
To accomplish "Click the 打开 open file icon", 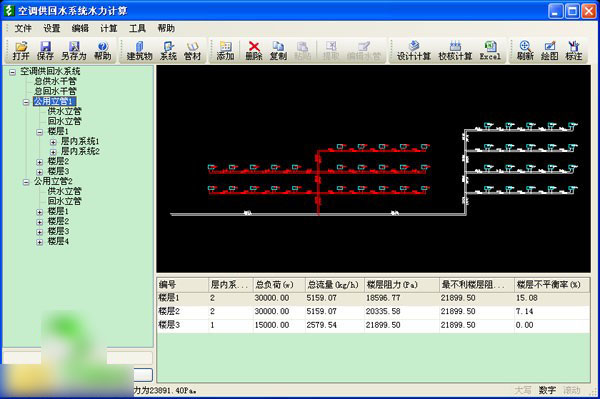I will click(21, 50).
